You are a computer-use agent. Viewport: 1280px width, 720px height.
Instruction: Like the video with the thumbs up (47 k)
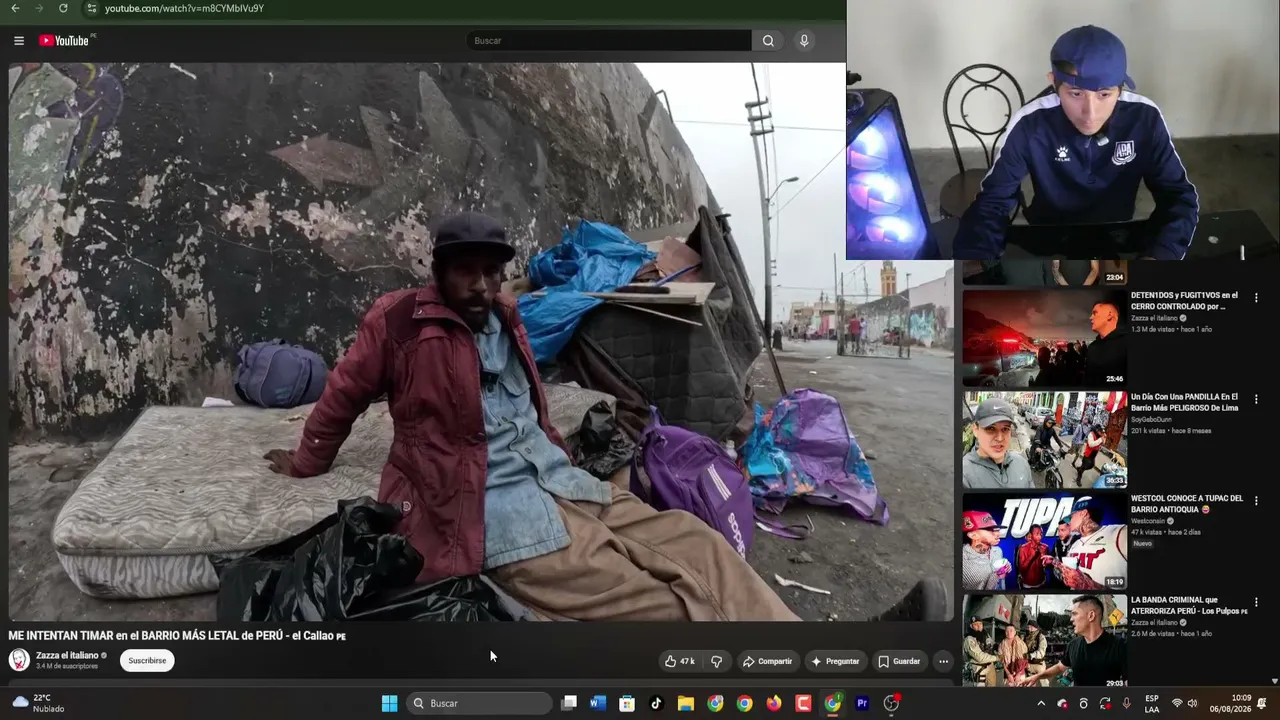tap(680, 661)
